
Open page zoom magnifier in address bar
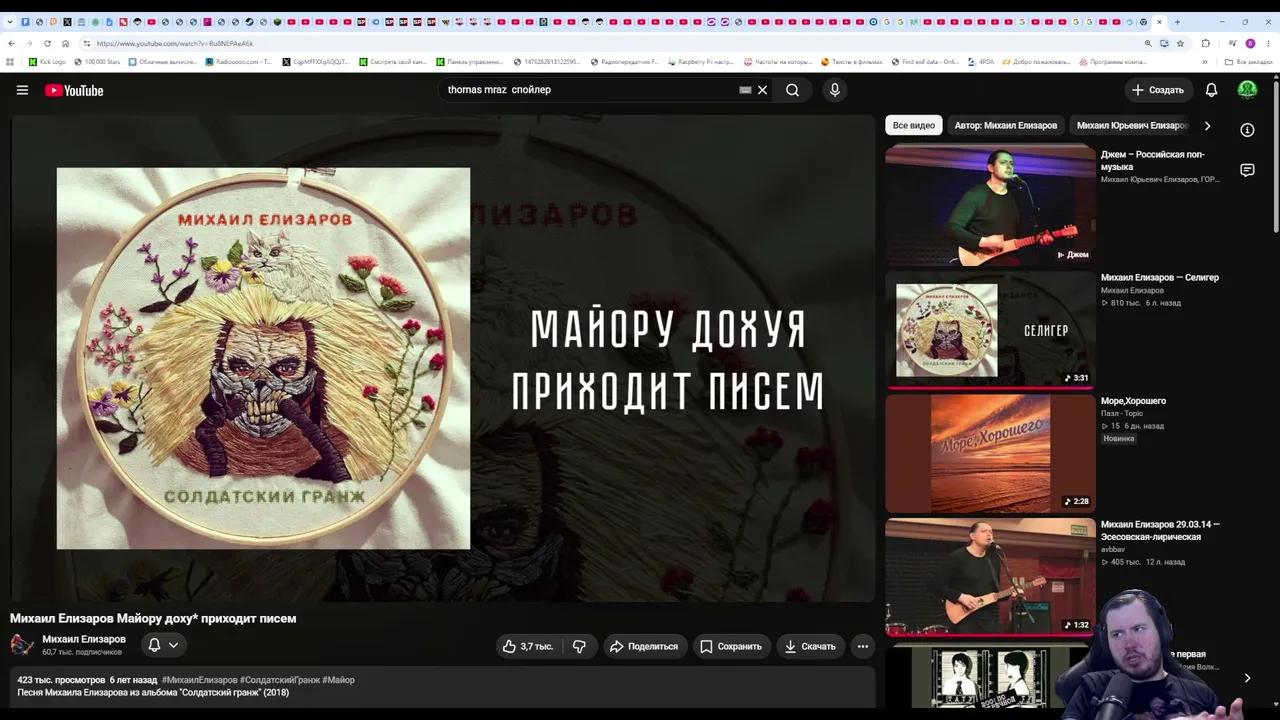point(1148,43)
